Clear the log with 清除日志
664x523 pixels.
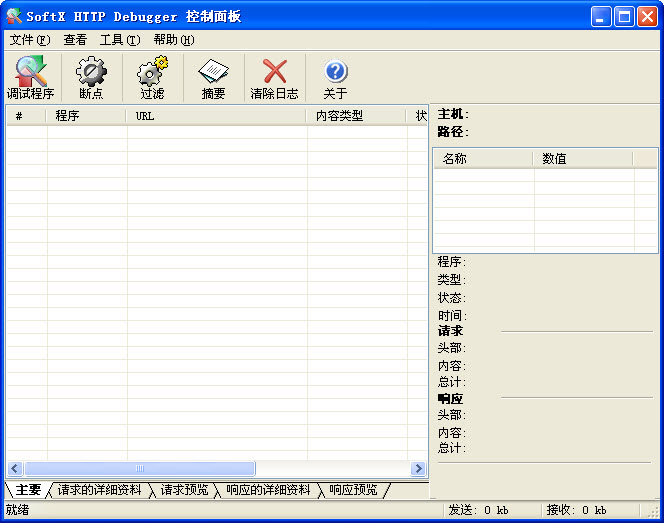point(274,78)
